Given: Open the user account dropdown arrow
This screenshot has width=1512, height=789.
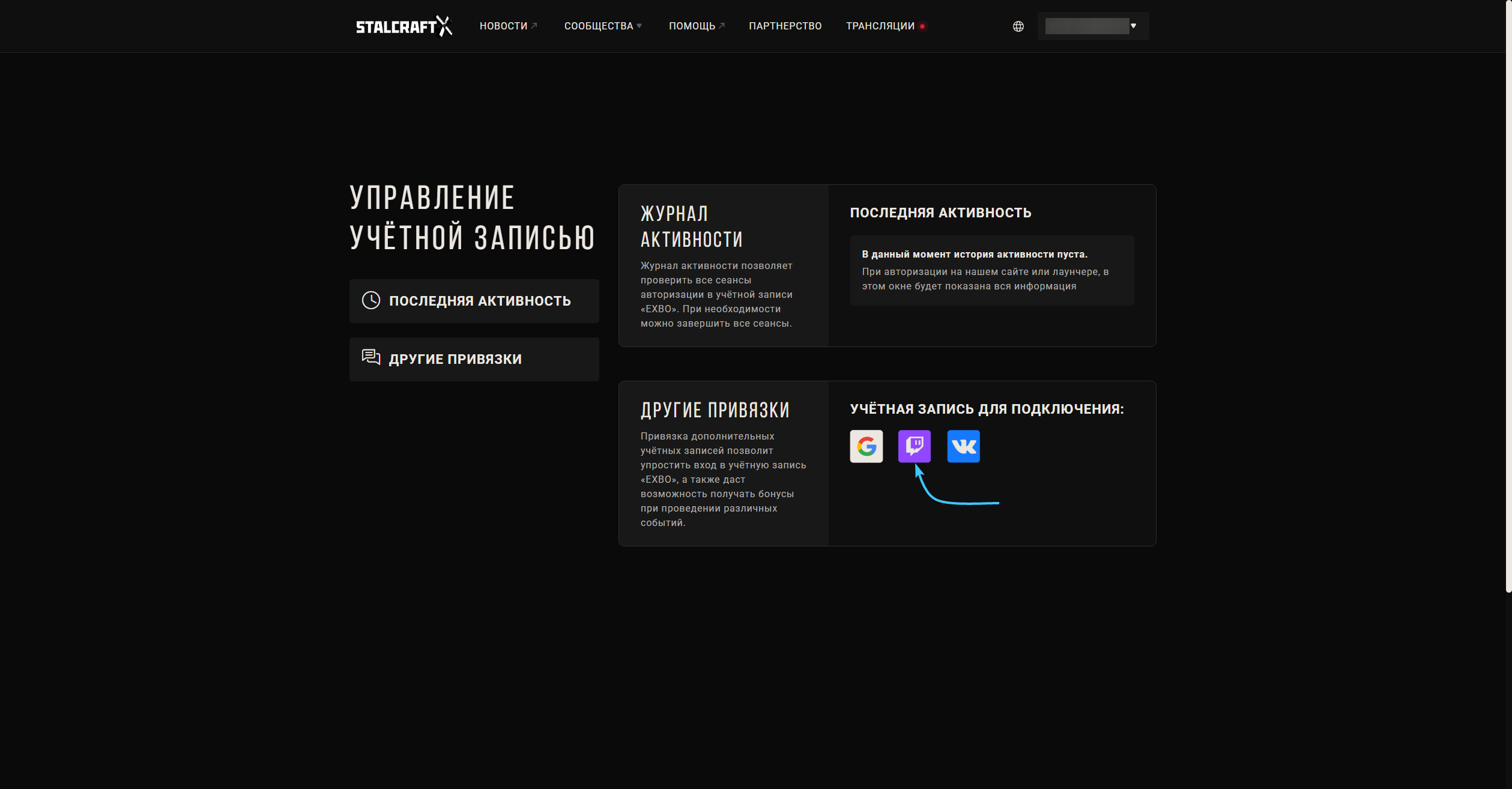Looking at the screenshot, I should pyautogui.click(x=1133, y=26).
